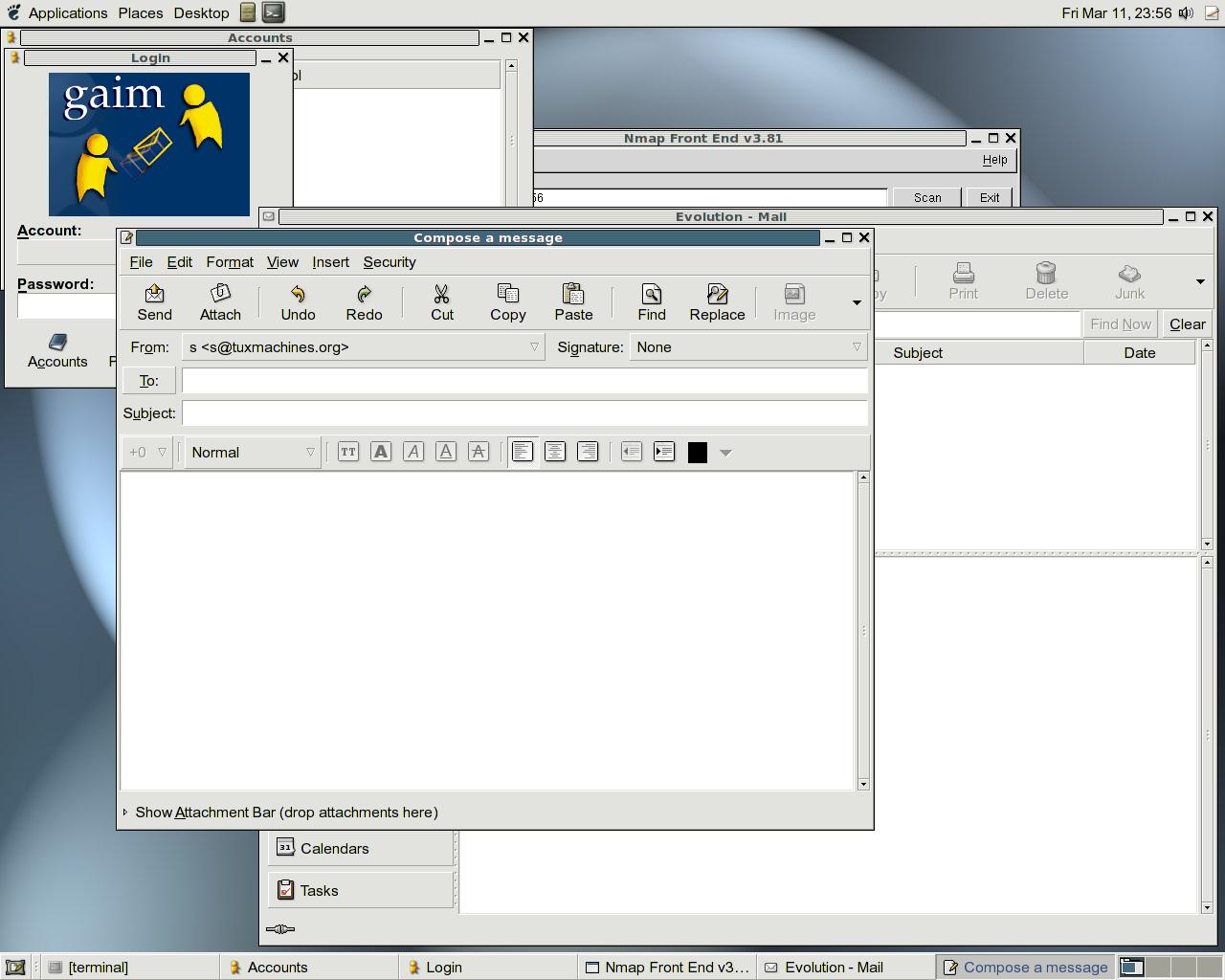Sort messages by the Subject column header
Screen dimensions: 1225x980
(978, 353)
